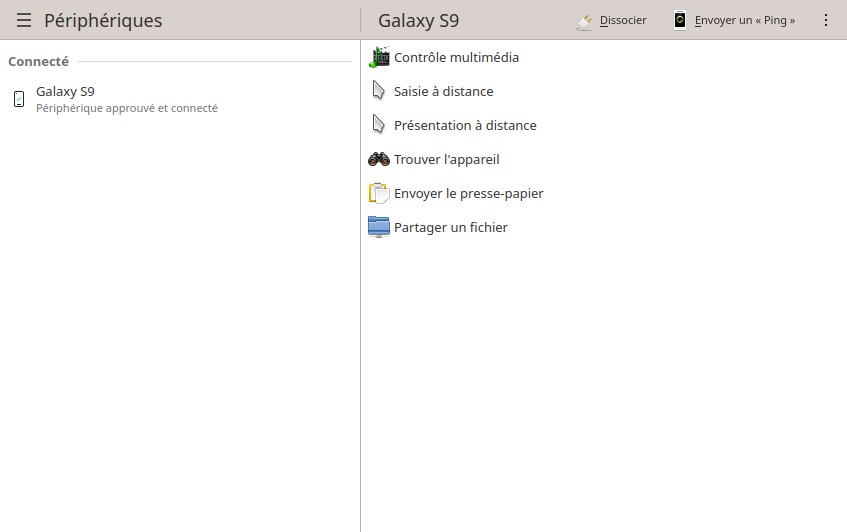Viewport: 847px width, 532px height.
Task: Click 'Périphérique approuvé et connecté' status text
Action: pos(127,108)
